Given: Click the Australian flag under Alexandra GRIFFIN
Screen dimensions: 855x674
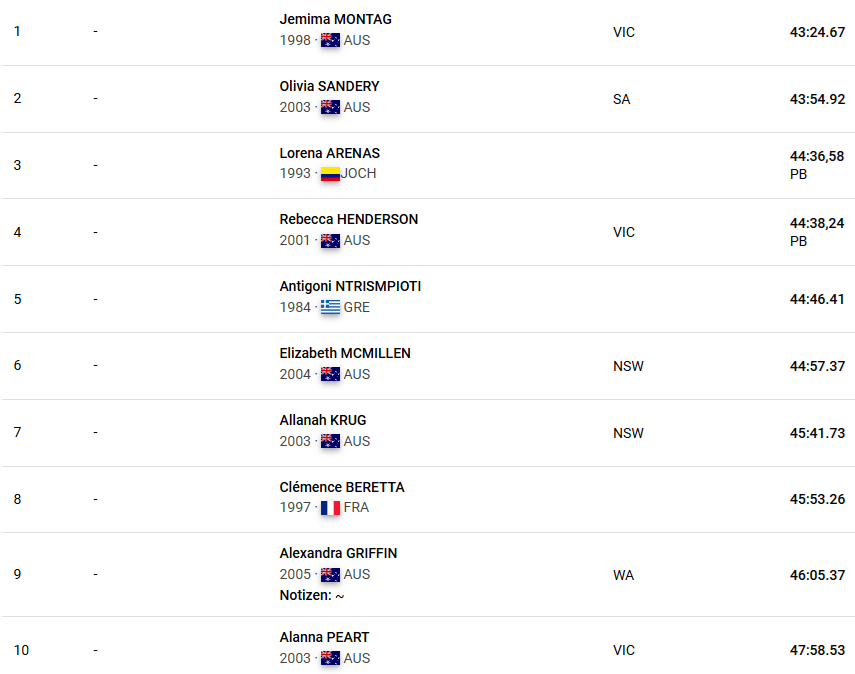Looking at the screenshot, I should tap(330, 575).
